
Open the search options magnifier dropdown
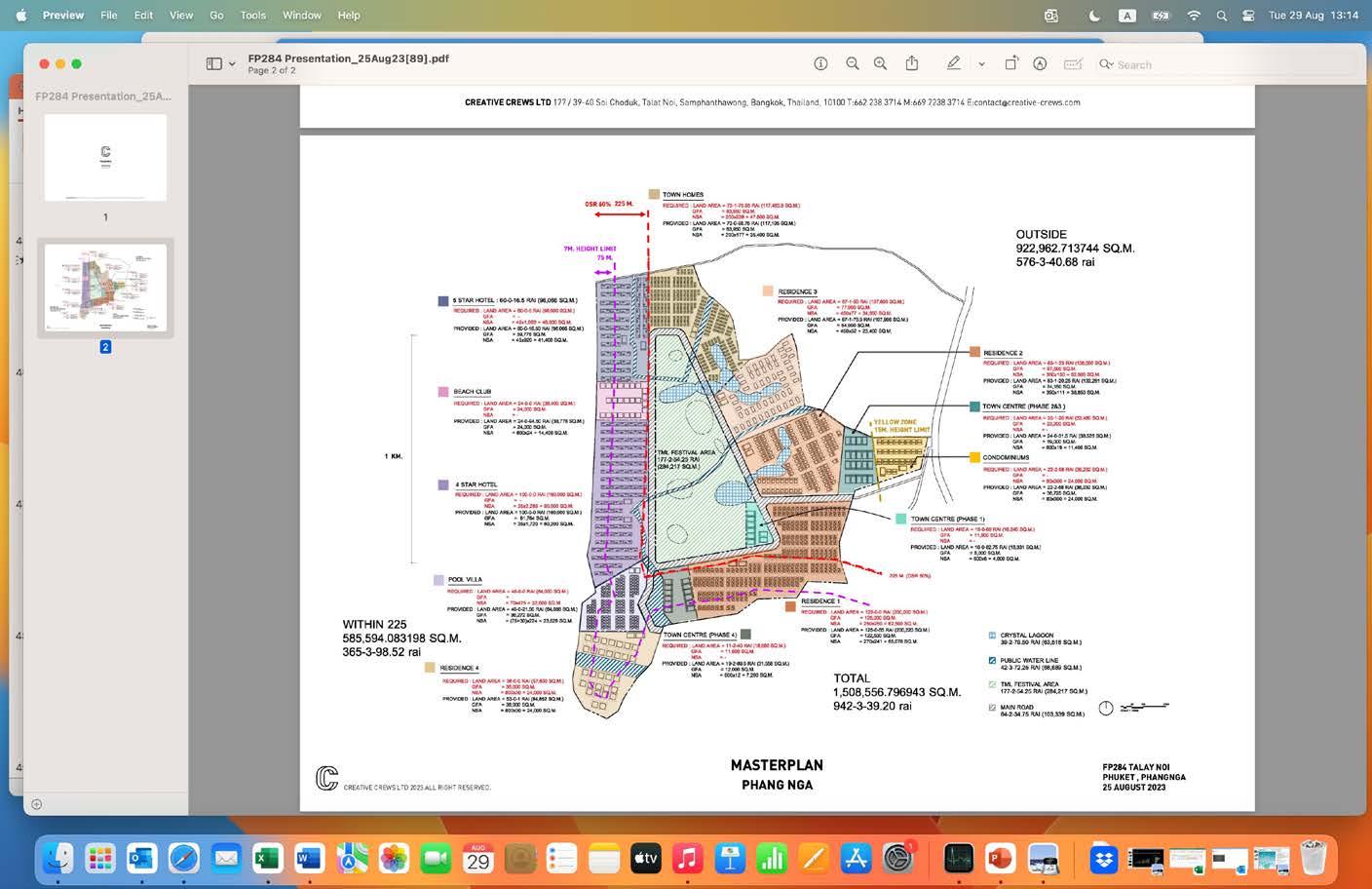click(x=1106, y=64)
